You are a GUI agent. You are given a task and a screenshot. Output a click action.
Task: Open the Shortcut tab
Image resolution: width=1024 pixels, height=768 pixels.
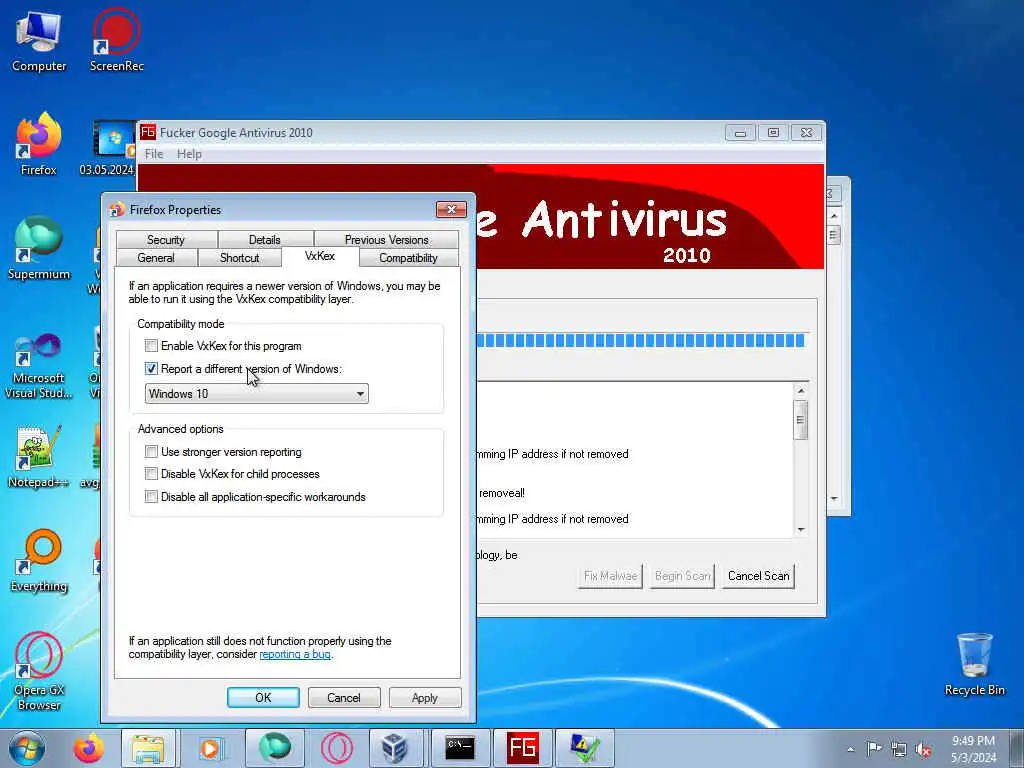coord(240,258)
